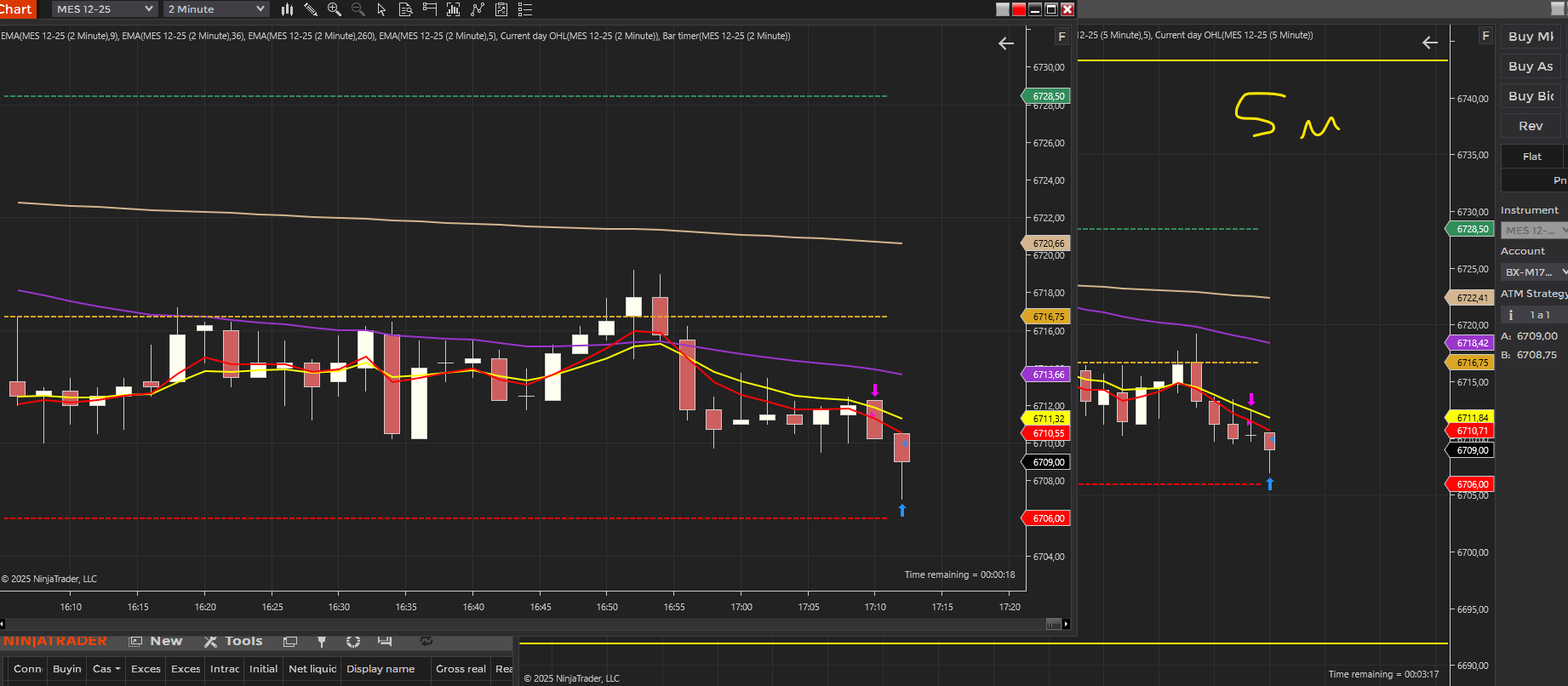
Task: Select the drawing tools pencil icon
Action: 311,9
